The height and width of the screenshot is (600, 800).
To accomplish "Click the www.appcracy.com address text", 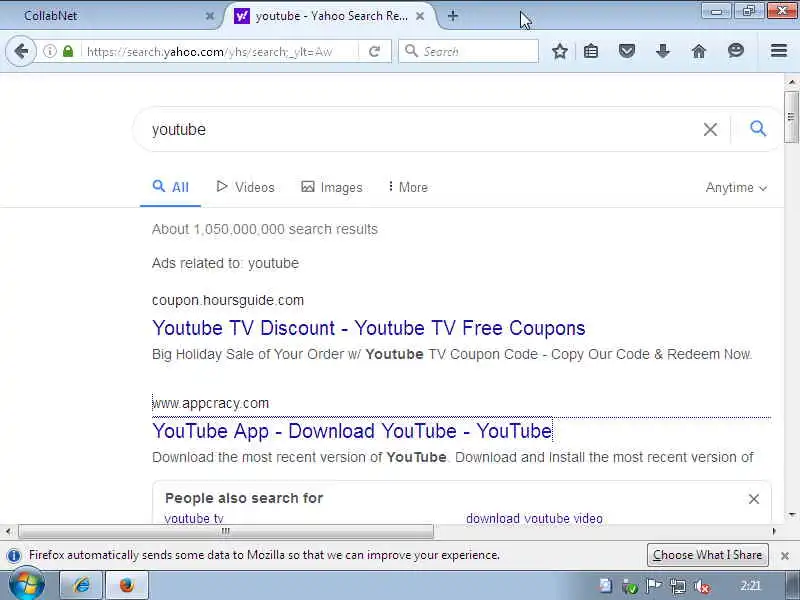I will pos(210,403).
